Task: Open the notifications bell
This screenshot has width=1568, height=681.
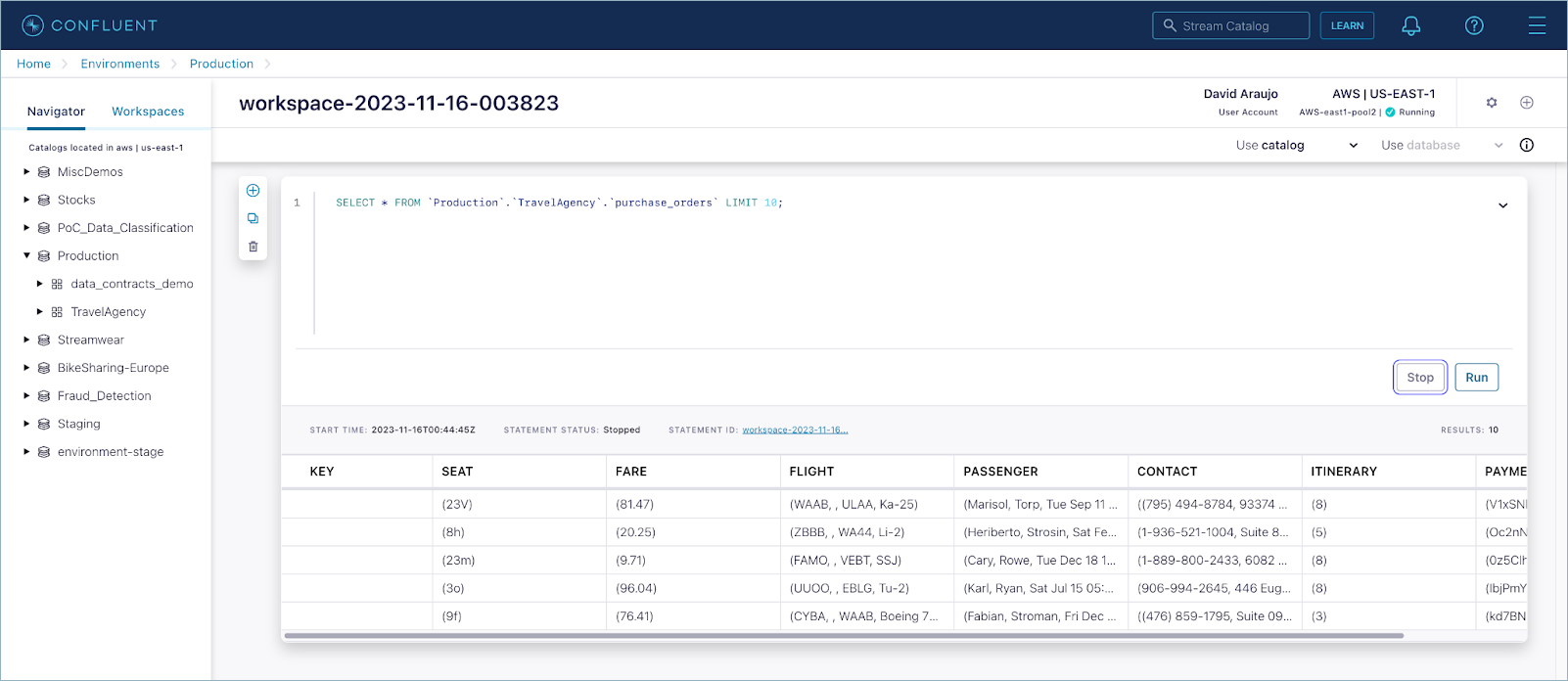Action: (x=1410, y=26)
